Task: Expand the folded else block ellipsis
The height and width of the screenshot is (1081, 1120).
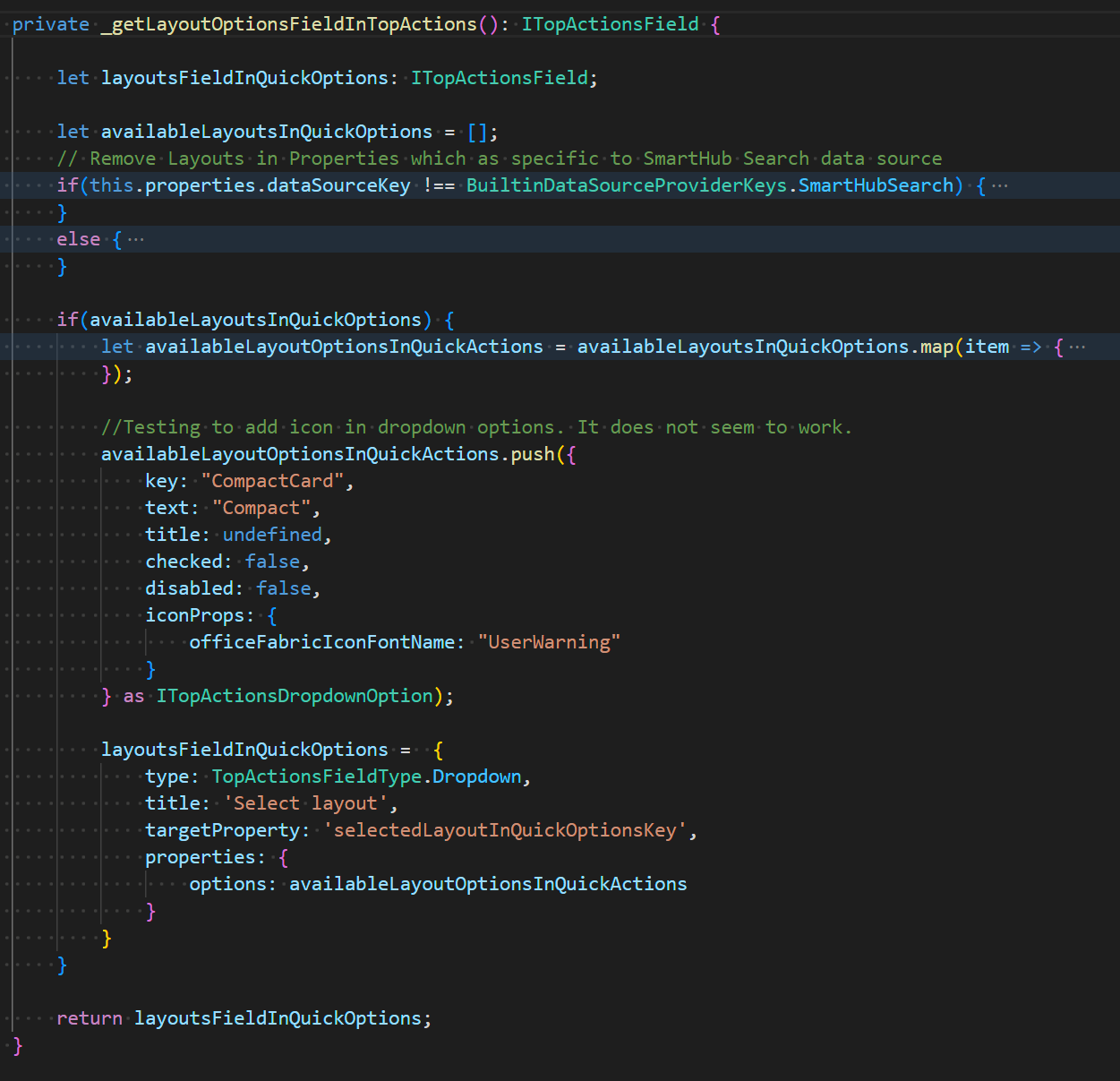Action: pos(136,239)
